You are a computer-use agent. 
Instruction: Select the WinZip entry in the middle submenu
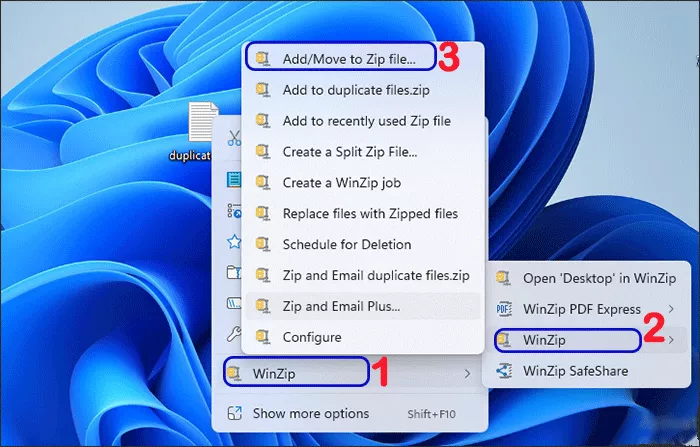pos(587,340)
